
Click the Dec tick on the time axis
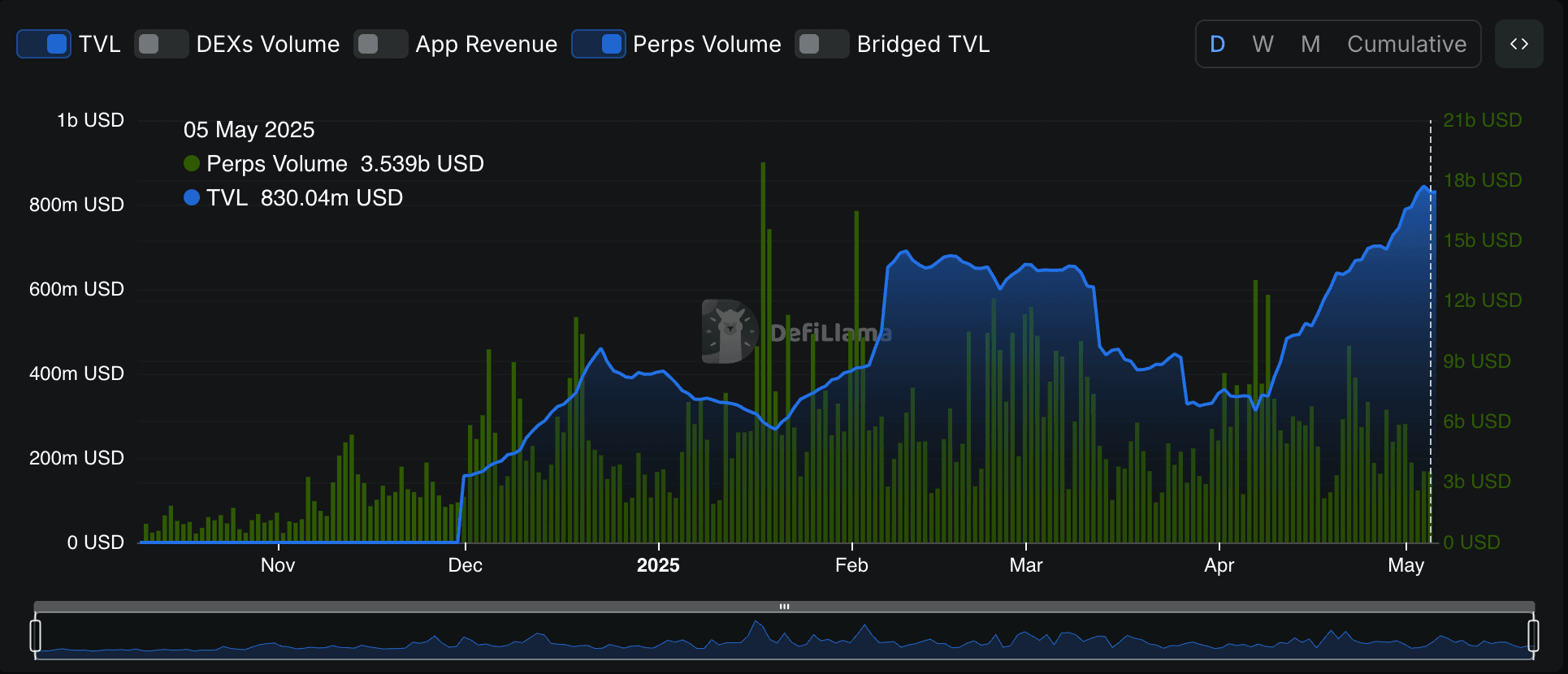point(465,565)
